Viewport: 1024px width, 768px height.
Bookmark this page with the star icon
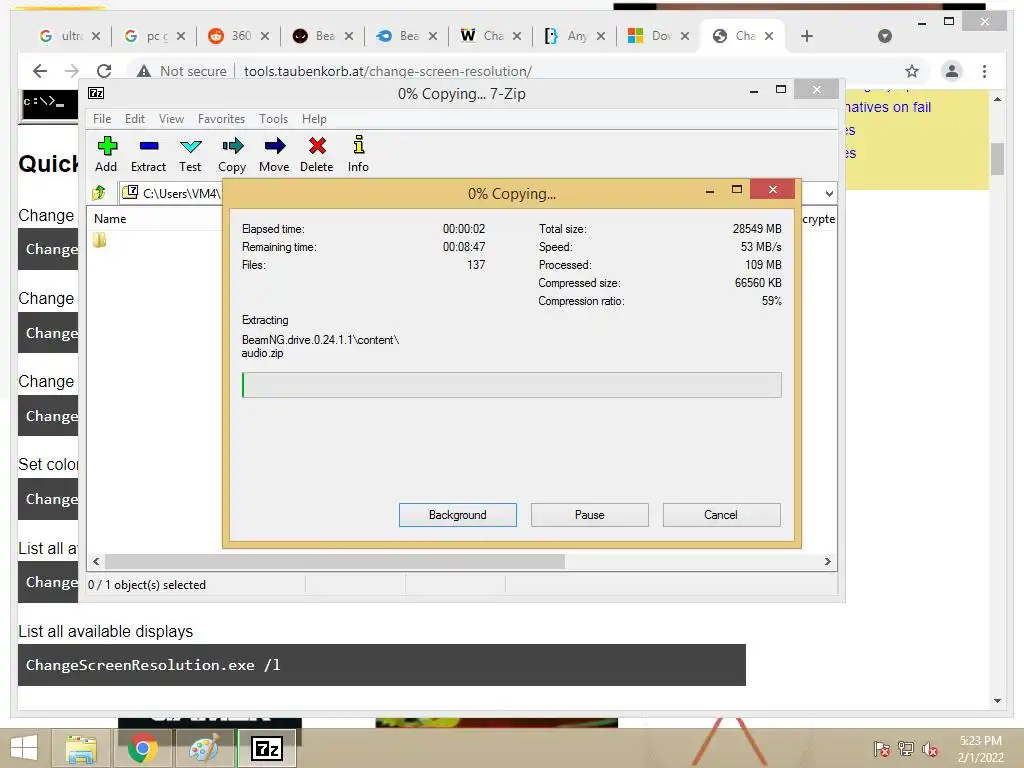912,71
